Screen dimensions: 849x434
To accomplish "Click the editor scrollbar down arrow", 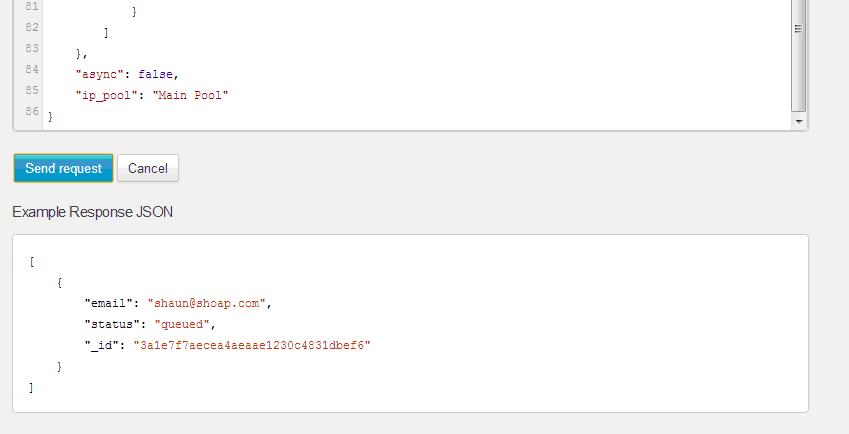I will click(x=799, y=122).
